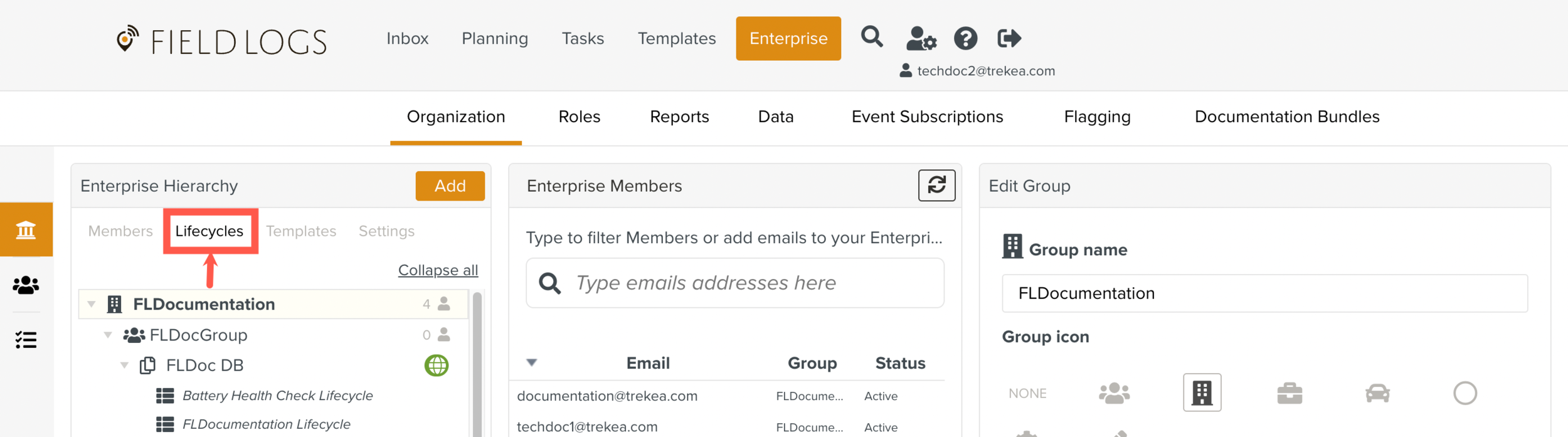Select the organization building sidebar icon

point(26,229)
